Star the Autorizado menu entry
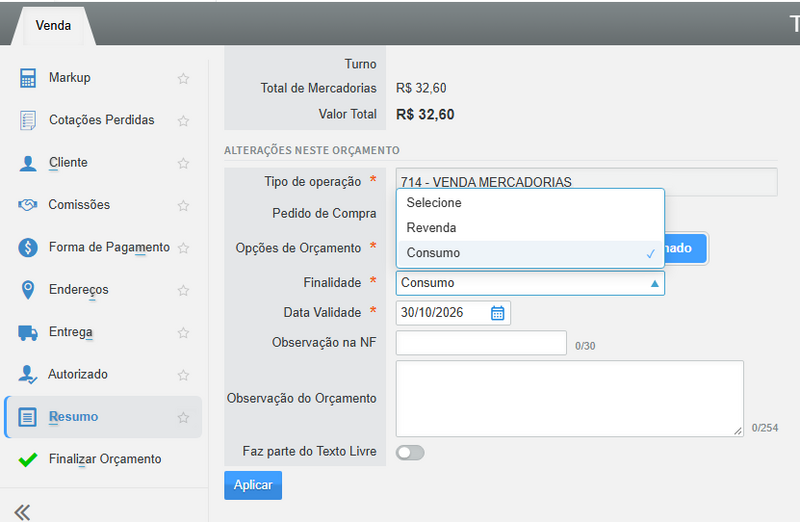The width and height of the screenshot is (800, 522). pos(183,375)
